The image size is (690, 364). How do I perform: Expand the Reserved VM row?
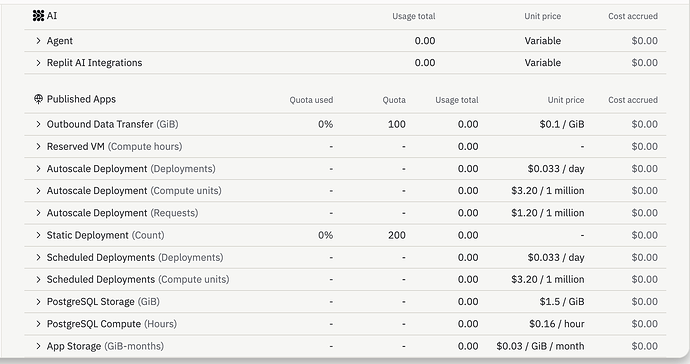pyautogui.click(x=38, y=147)
